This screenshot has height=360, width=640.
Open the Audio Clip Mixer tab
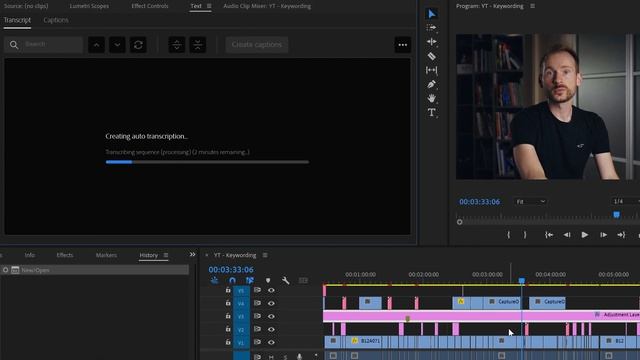click(267, 6)
